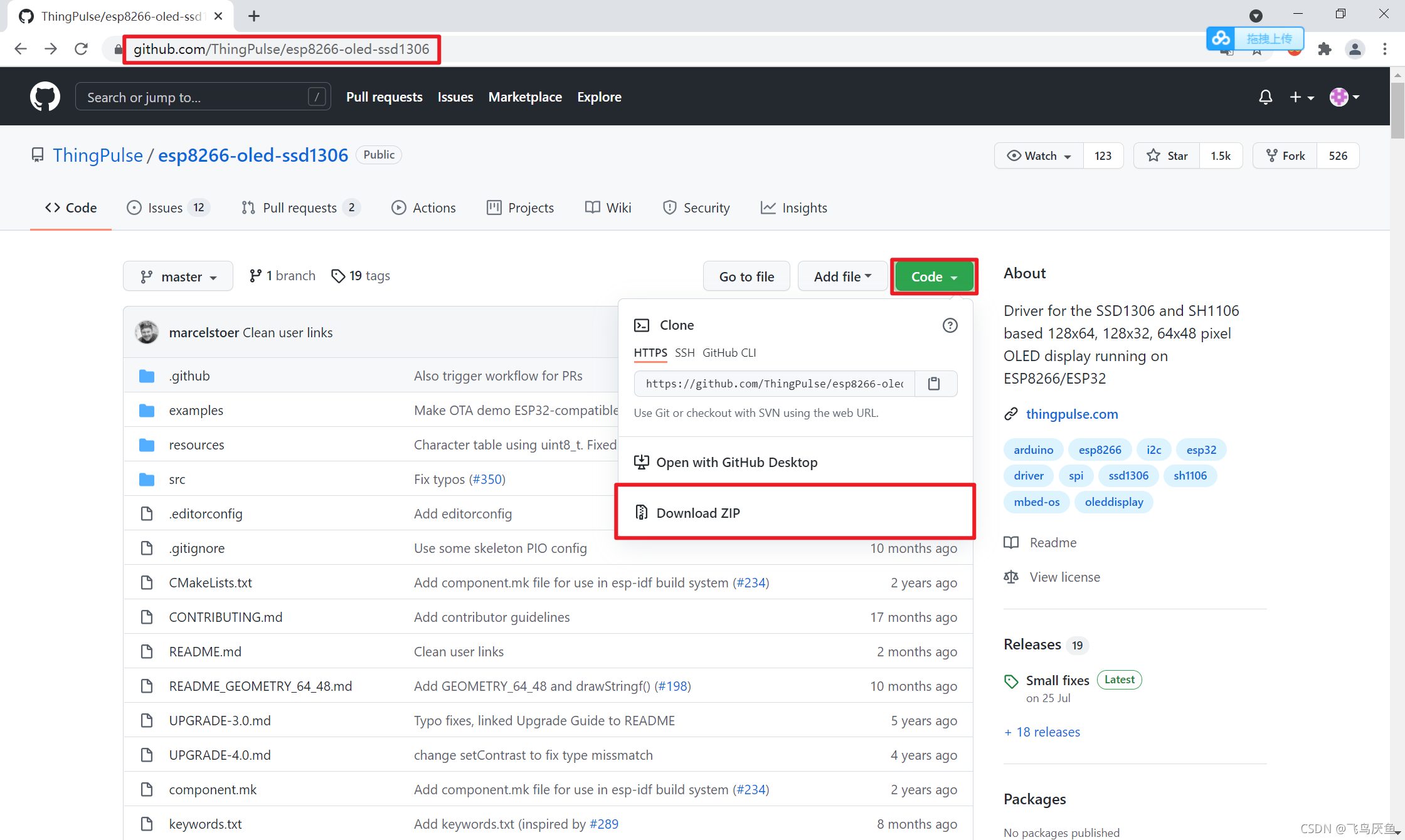
Task: Open the browser extensions puzzle icon
Action: (1324, 49)
